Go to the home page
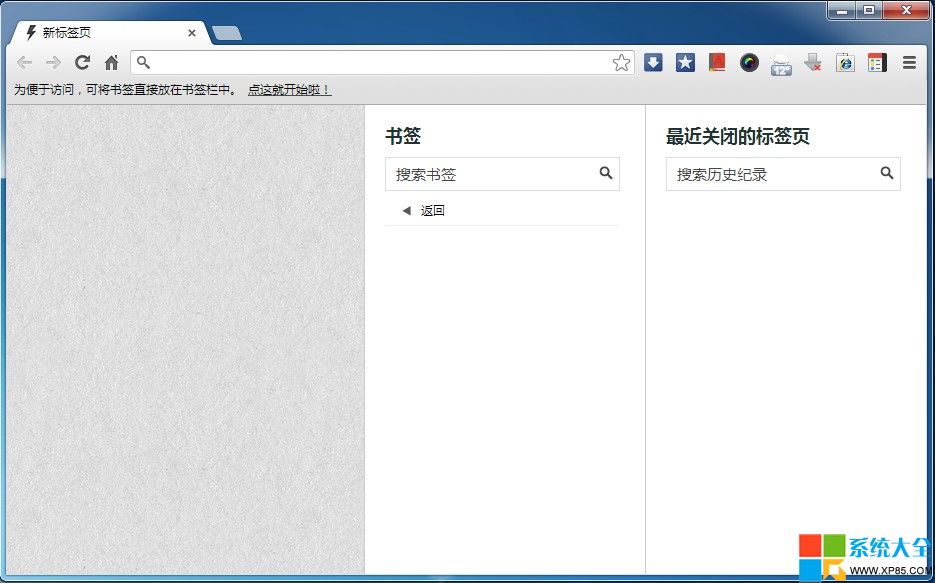 pyautogui.click(x=111, y=63)
